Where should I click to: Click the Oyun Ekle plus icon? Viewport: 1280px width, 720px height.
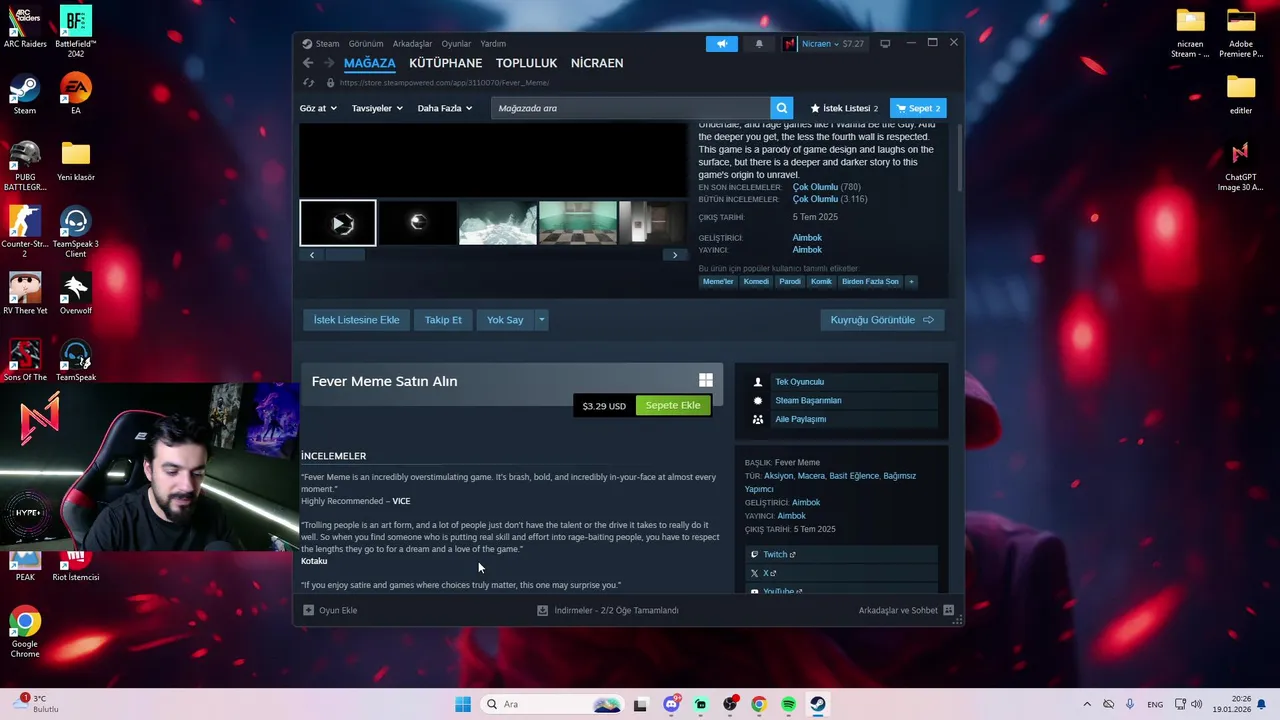tap(309, 610)
